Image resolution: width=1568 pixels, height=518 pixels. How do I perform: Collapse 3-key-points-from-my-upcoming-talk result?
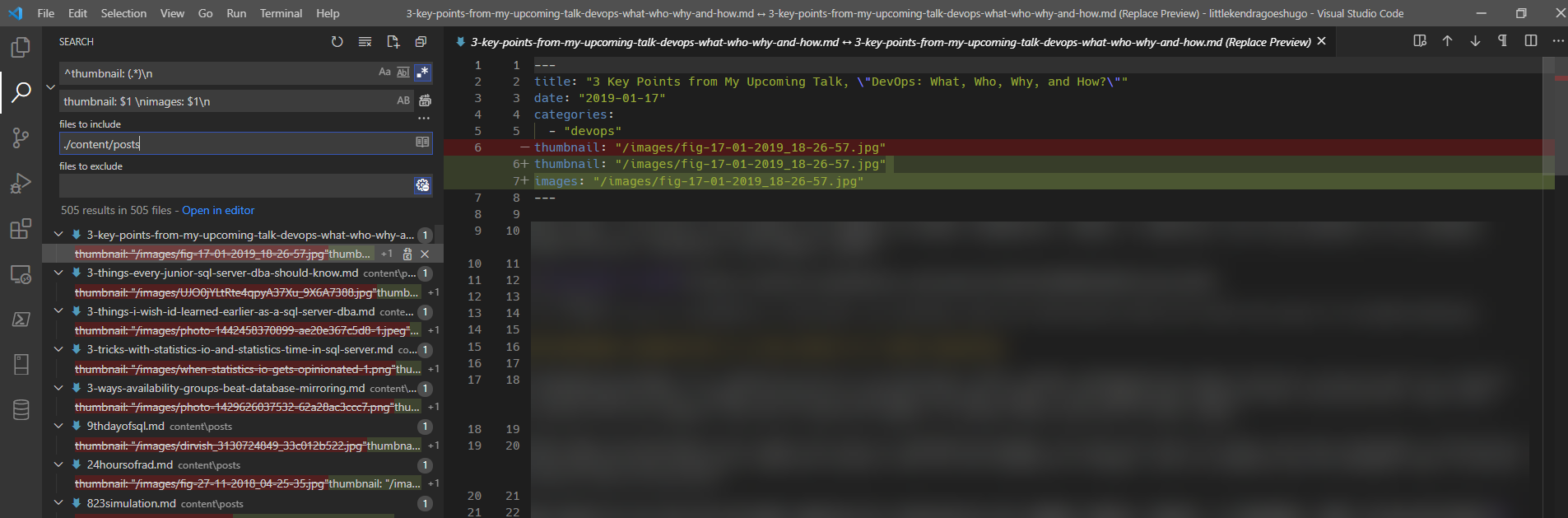coord(58,235)
